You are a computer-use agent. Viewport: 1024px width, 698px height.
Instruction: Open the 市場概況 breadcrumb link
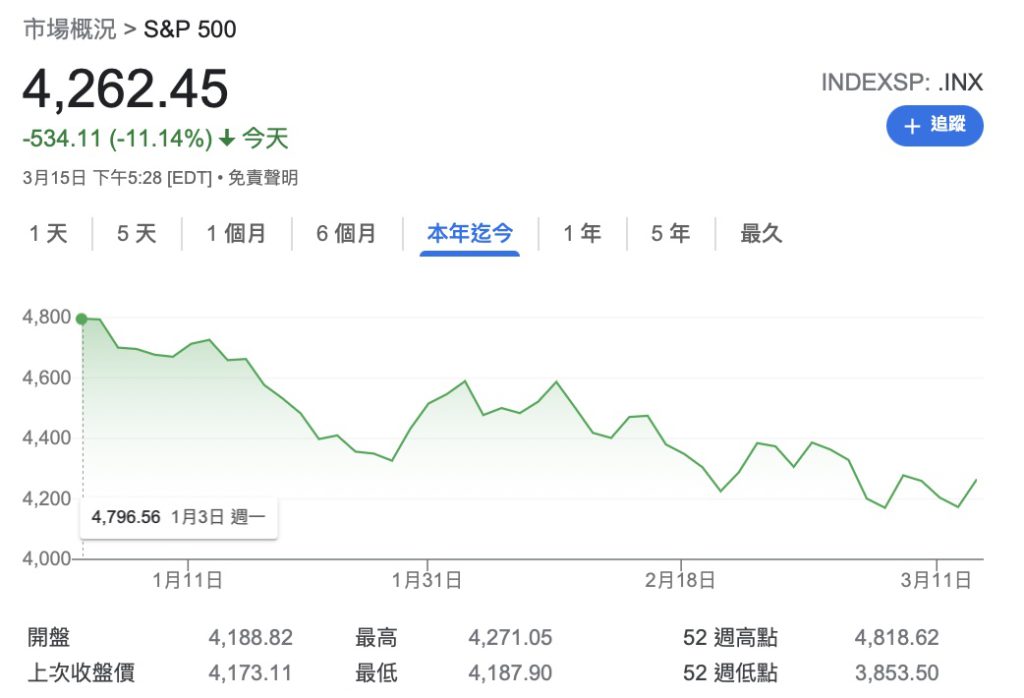(69, 29)
